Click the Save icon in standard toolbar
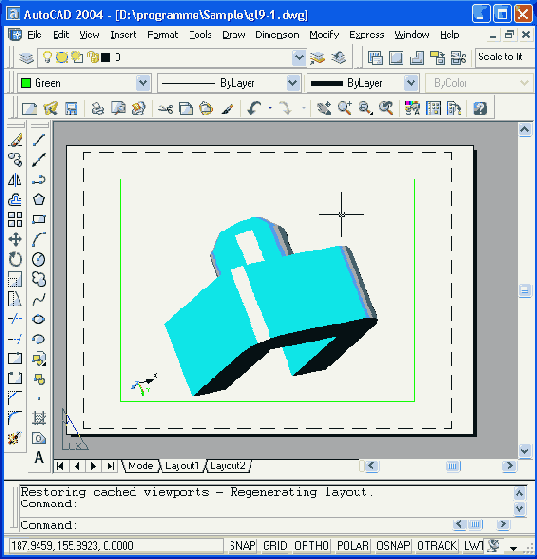The image size is (537, 559). (71, 108)
